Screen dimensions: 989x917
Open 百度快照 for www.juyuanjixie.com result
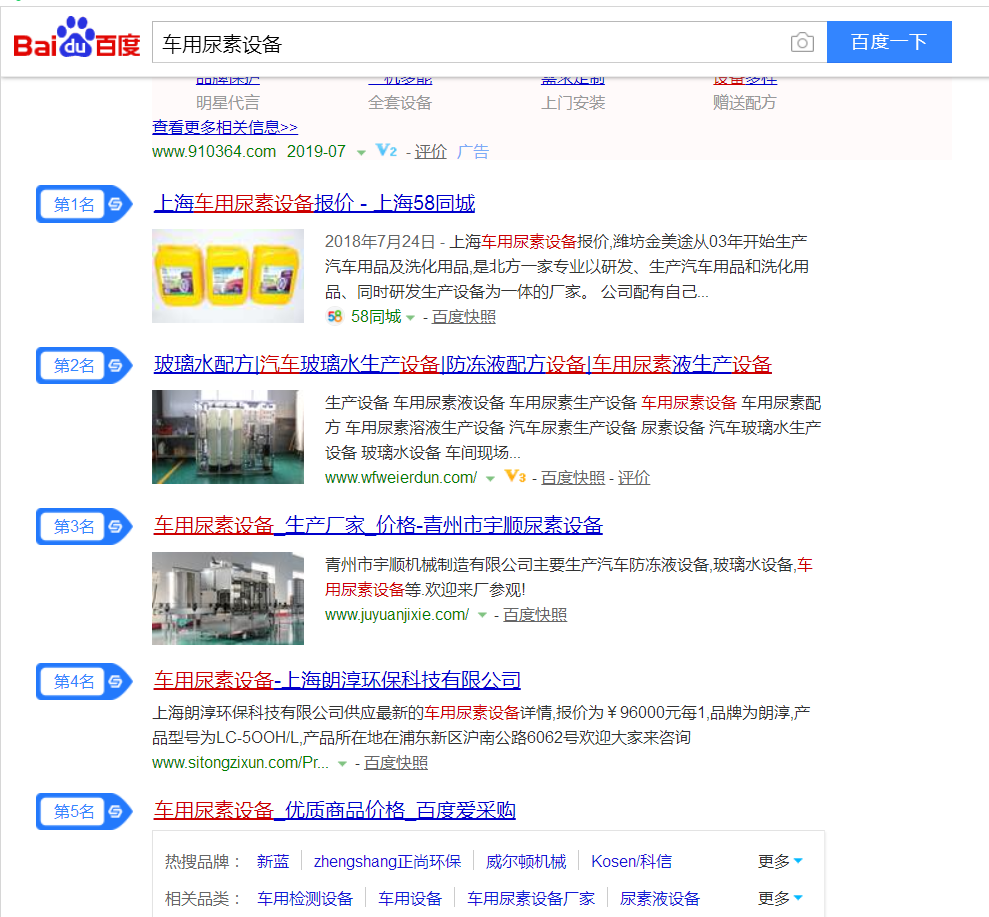(535, 614)
